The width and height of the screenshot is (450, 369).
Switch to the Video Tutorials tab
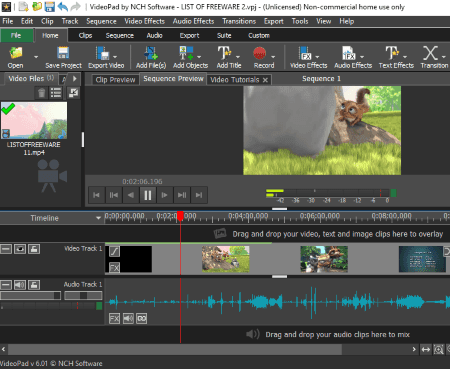coord(235,80)
